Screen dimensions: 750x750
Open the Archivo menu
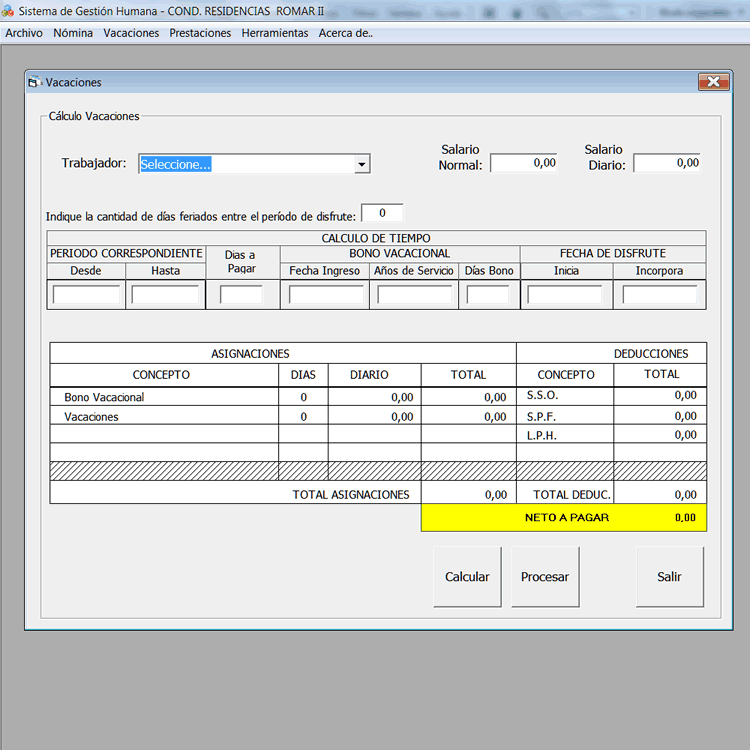click(24, 33)
